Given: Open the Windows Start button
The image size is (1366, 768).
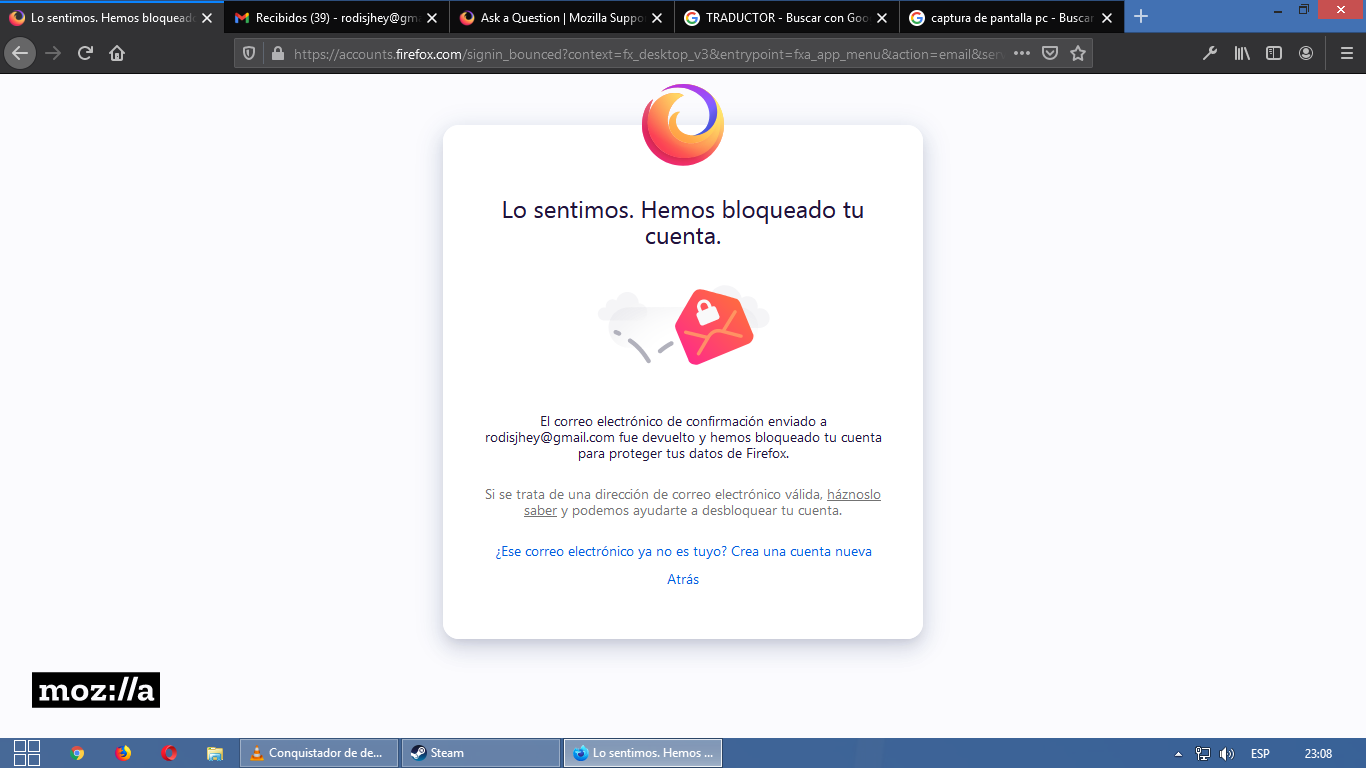Looking at the screenshot, I should click(27, 753).
